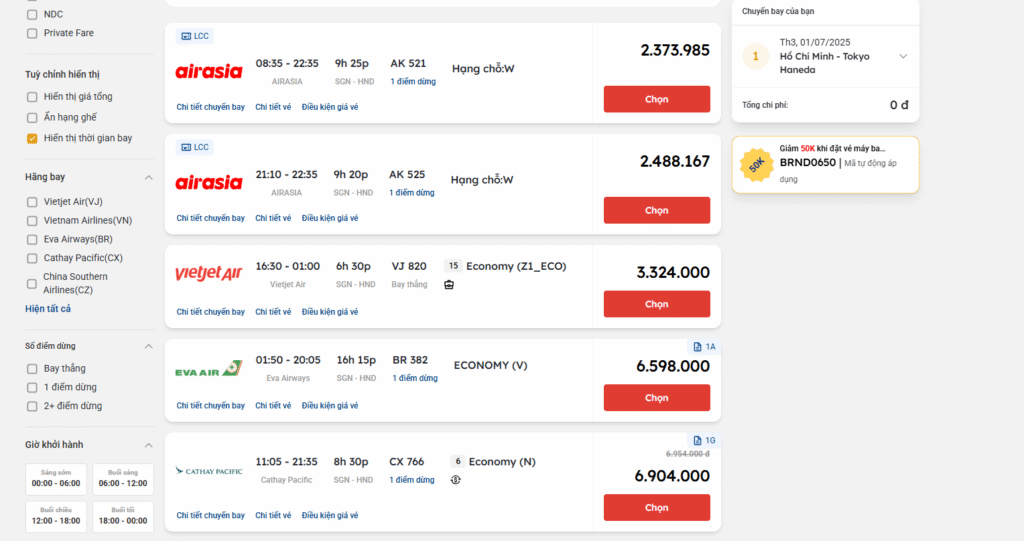Filter by Vietjet Air(VJ) checkbox
The height and width of the screenshot is (541, 1024).
(x=32, y=202)
